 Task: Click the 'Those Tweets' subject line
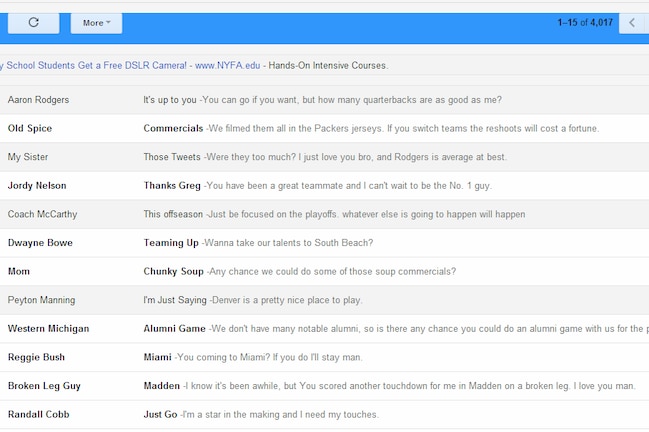pos(172,157)
